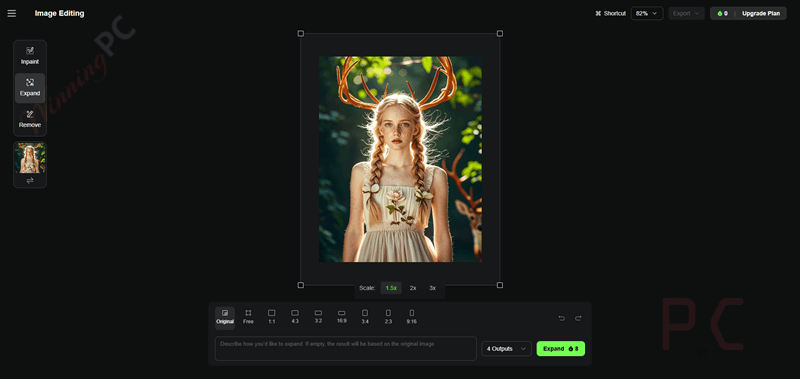Click the bottom-right canvas resize handle
This screenshot has width=800, height=379.
click(500, 285)
